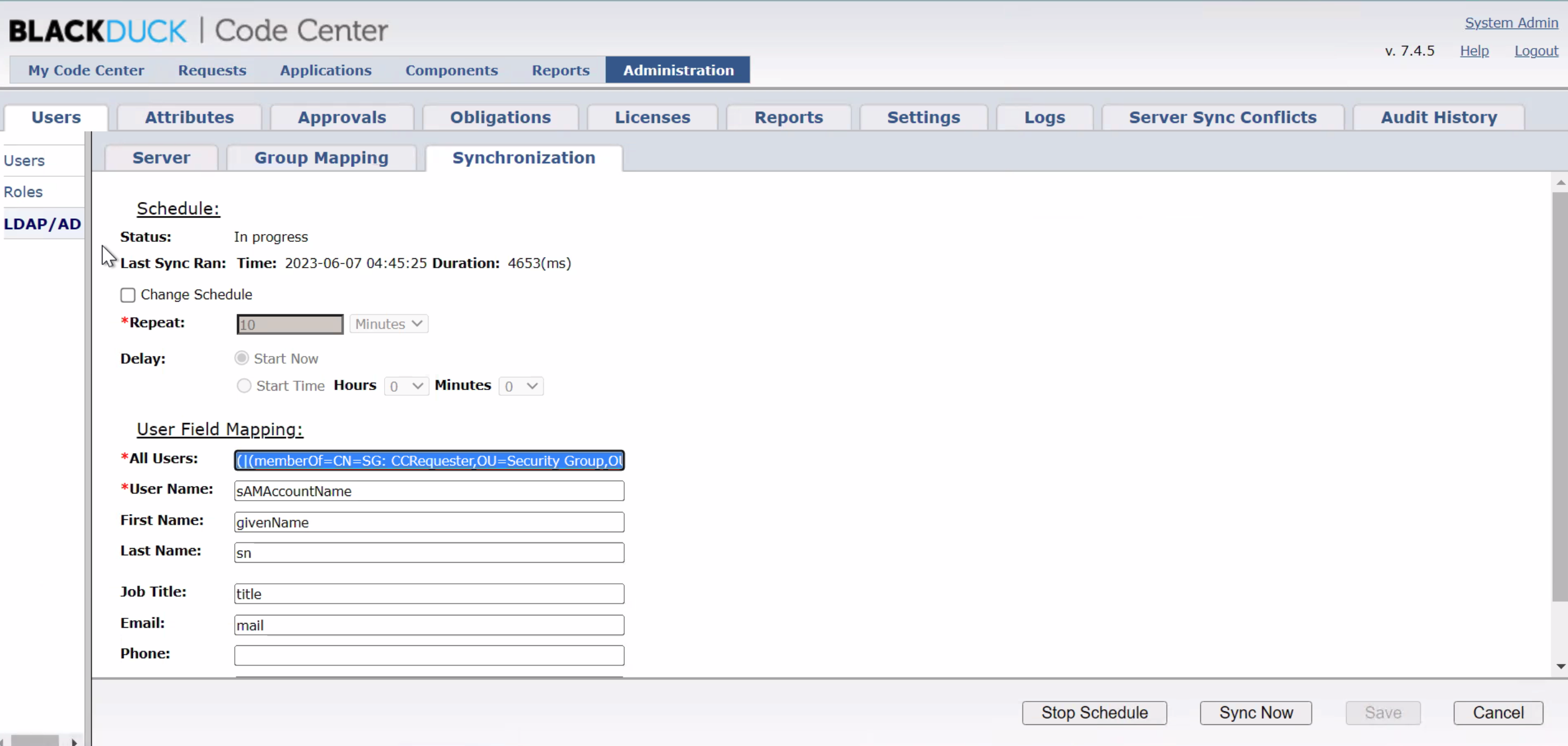Open the Administration main menu
The height and width of the screenshot is (746, 1568).
coord(677,70)
